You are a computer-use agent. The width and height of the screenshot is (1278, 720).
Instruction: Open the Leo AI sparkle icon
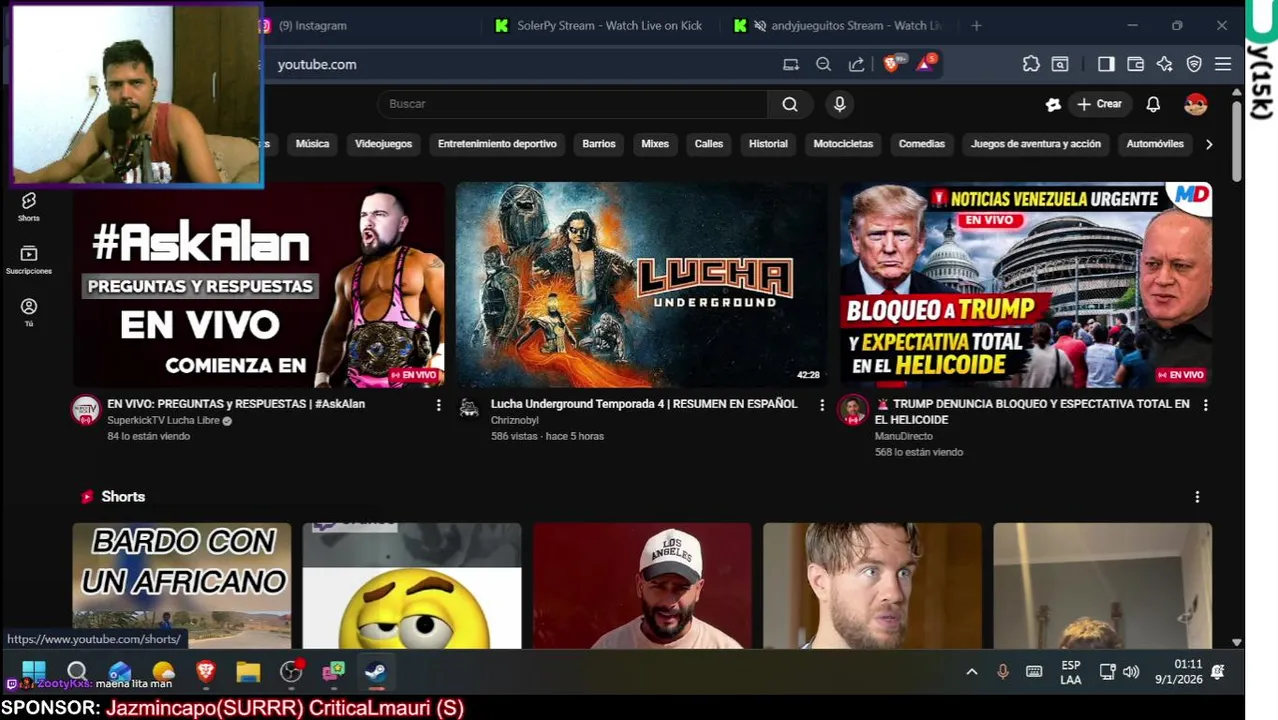1165,64
